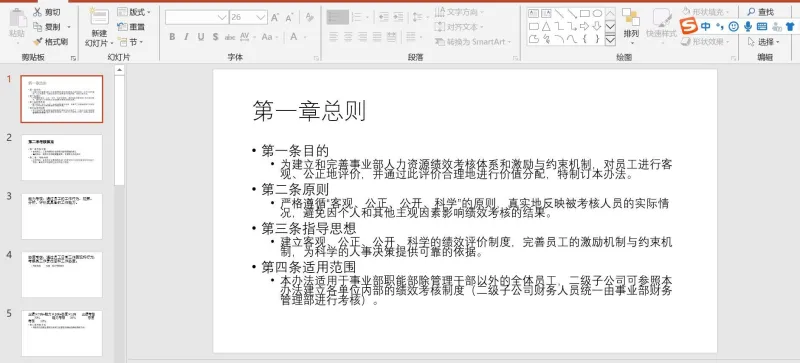Click the Sogou emoji smiley icon
Screen dimensions: 800x363
(x=734, y=27)
